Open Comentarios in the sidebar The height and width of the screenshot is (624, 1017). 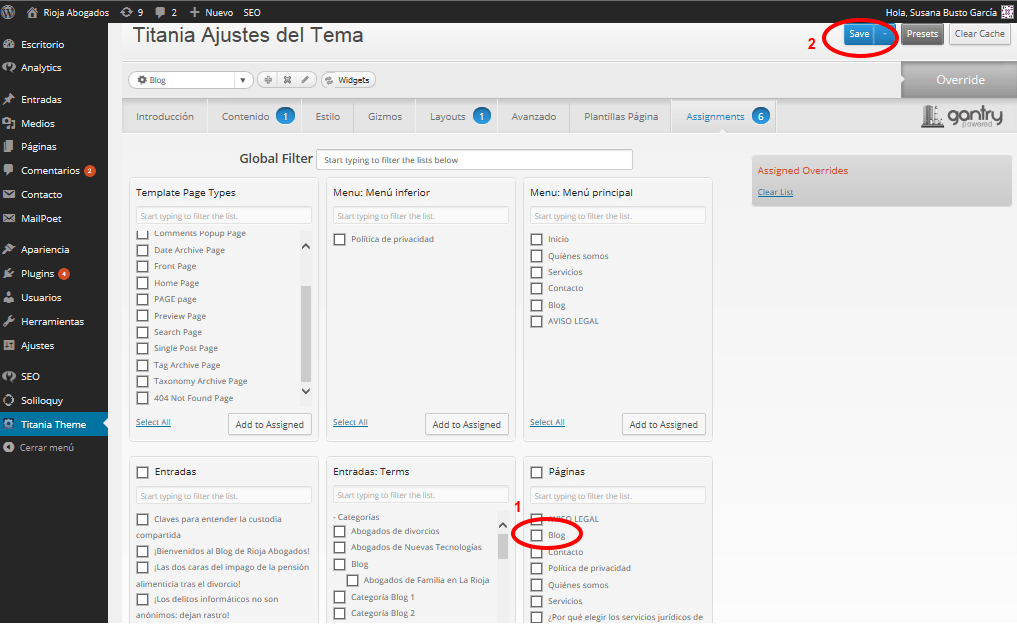(x=50, y=171)
